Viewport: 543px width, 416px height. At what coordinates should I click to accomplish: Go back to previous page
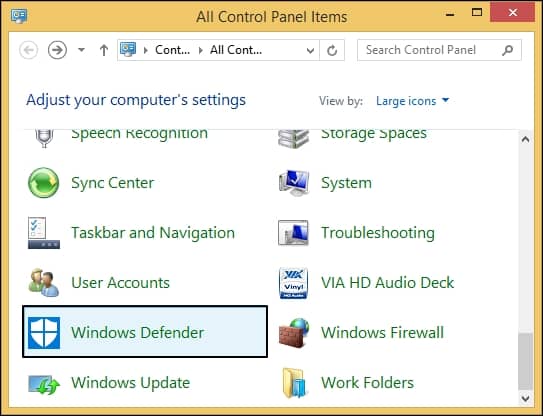[28, 50]
